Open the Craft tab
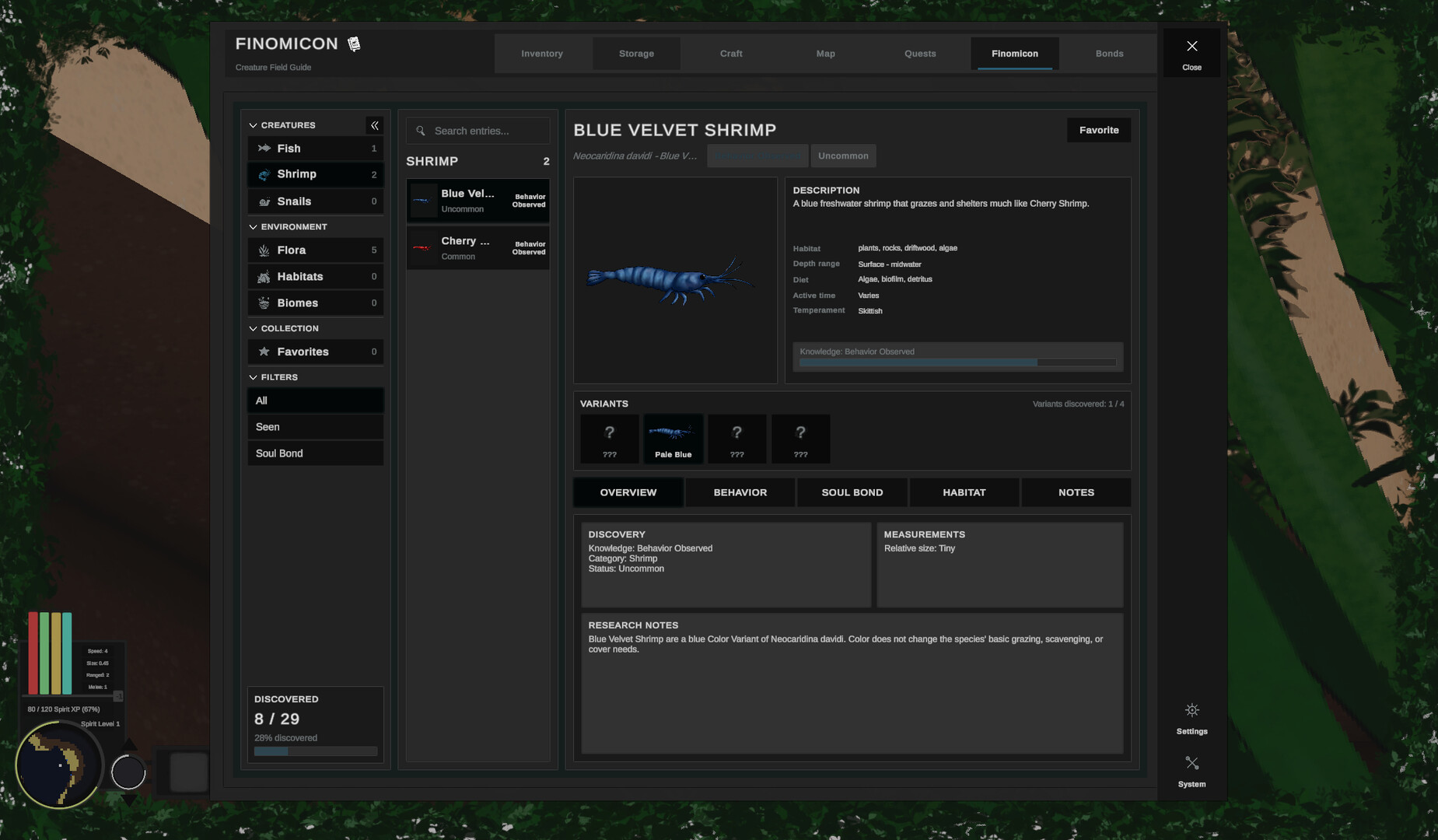This screenshot has width=1438, height=840. pyautogui.click(x=731, y=54)
